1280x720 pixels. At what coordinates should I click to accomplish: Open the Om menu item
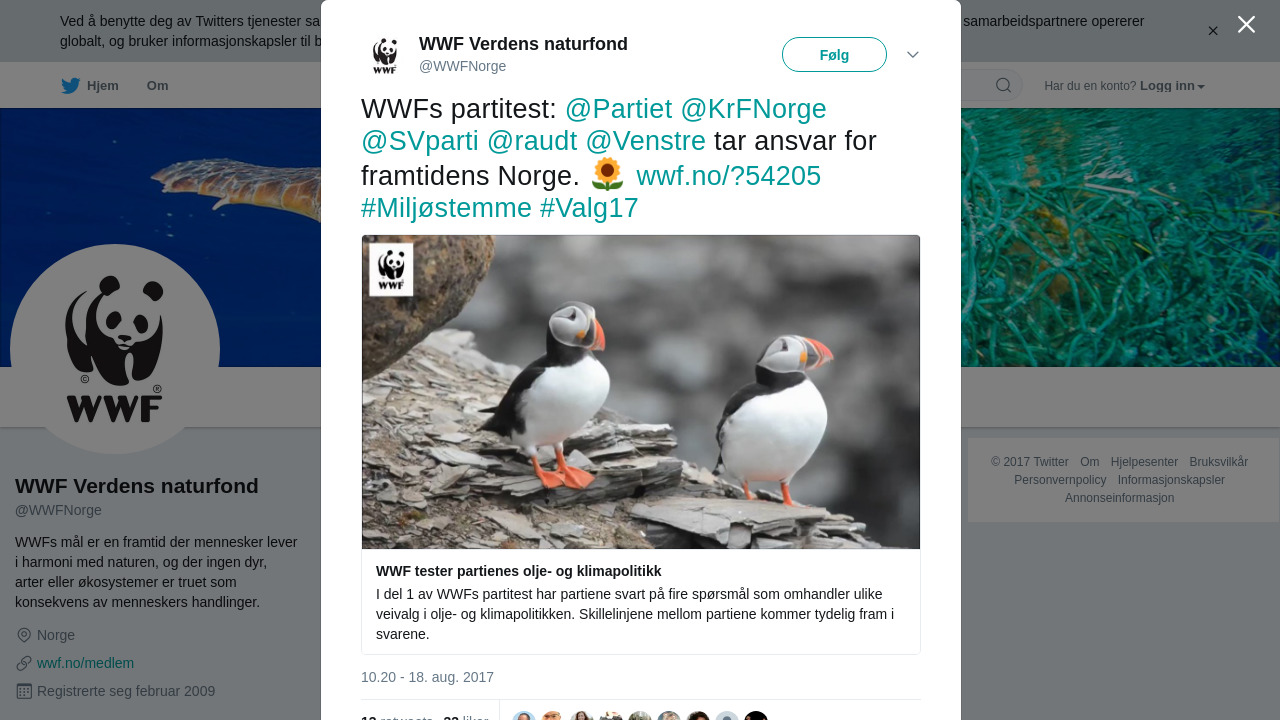point(158,86)
